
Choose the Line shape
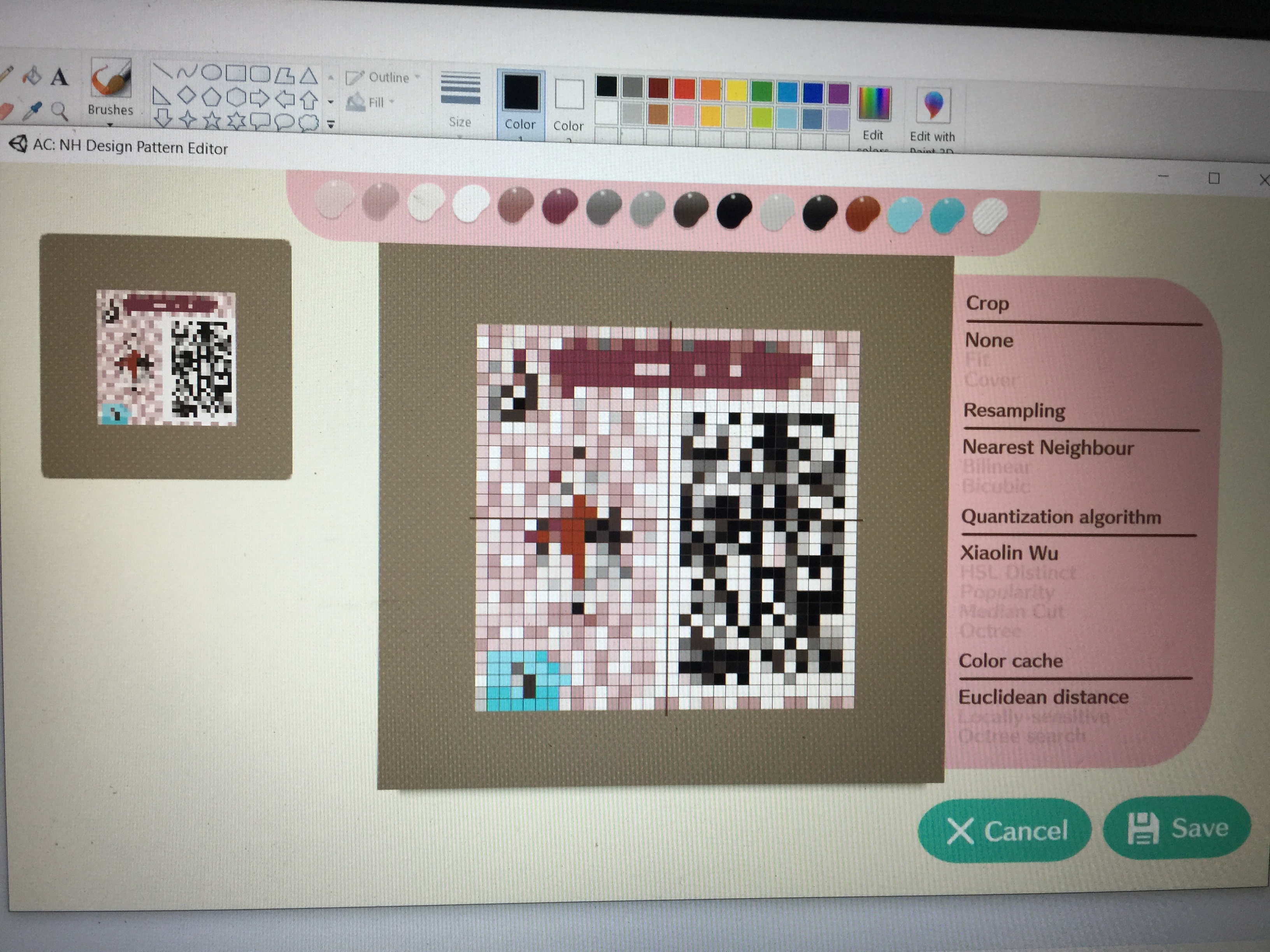163,71
